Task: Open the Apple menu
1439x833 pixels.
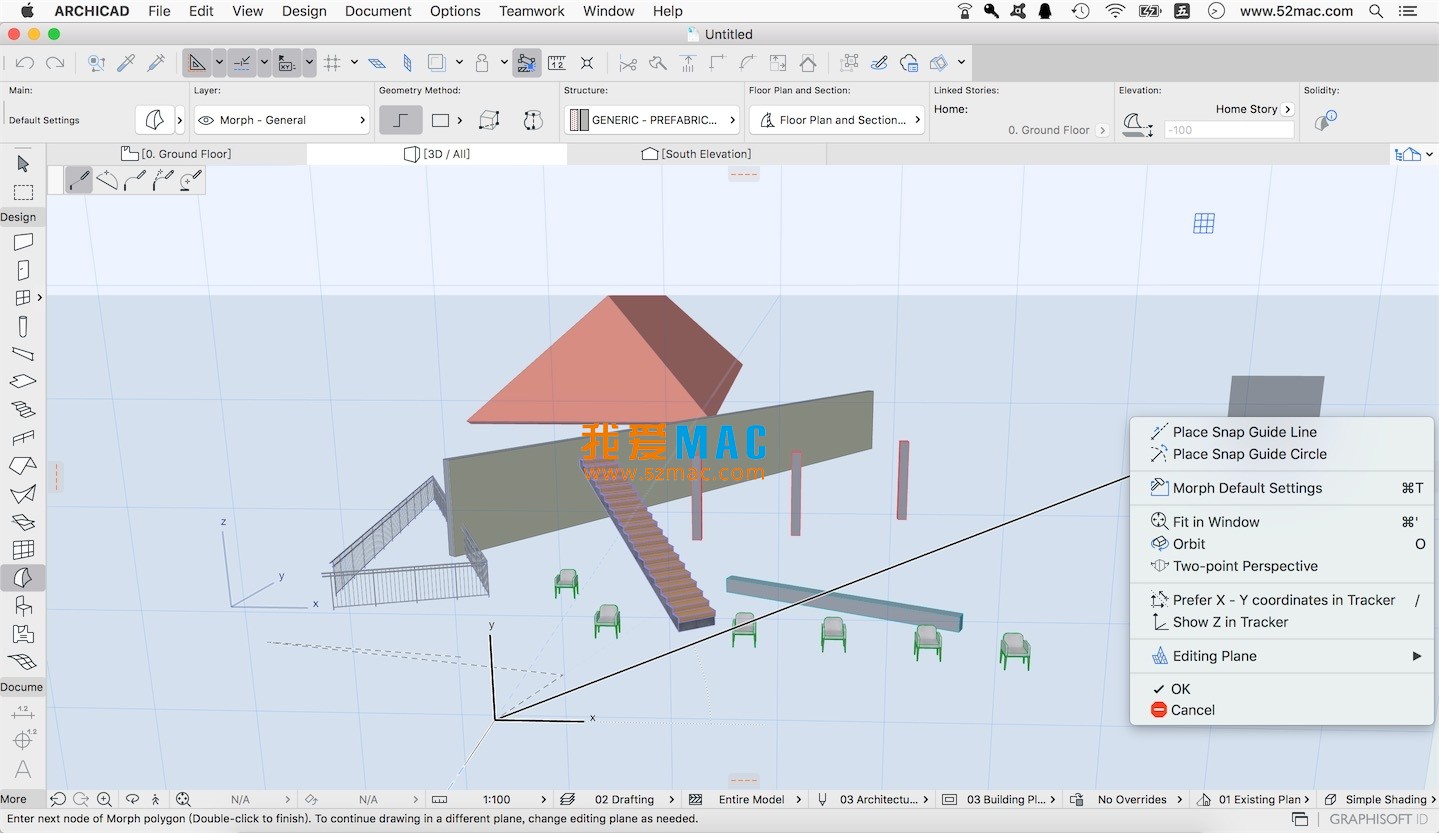Action: click(x=27, y=11)
